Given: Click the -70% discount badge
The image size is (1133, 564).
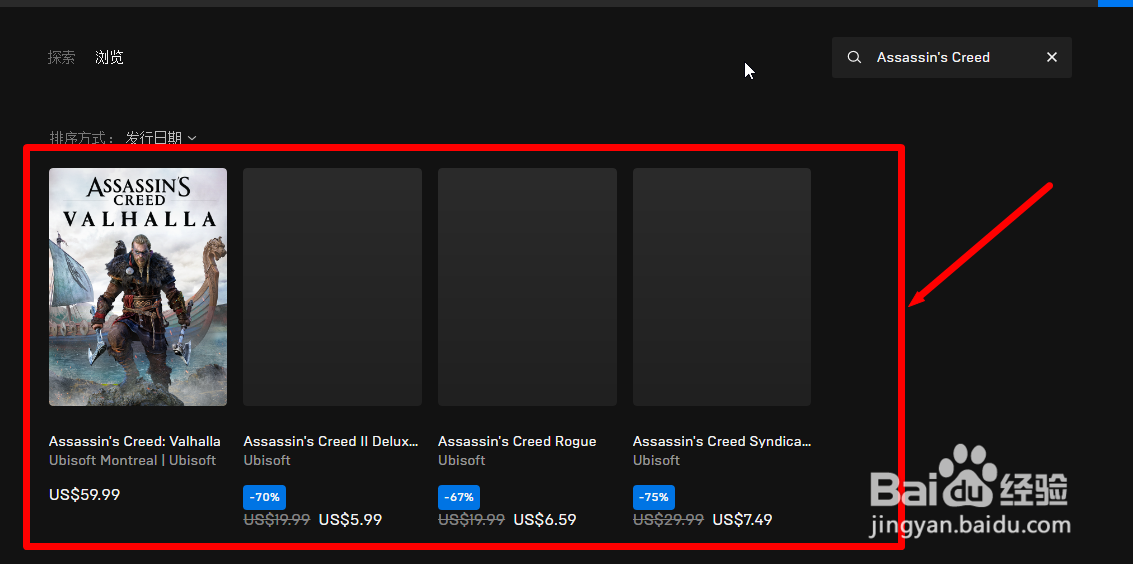Looking at the screenshot, I should (x=264, y=498).
